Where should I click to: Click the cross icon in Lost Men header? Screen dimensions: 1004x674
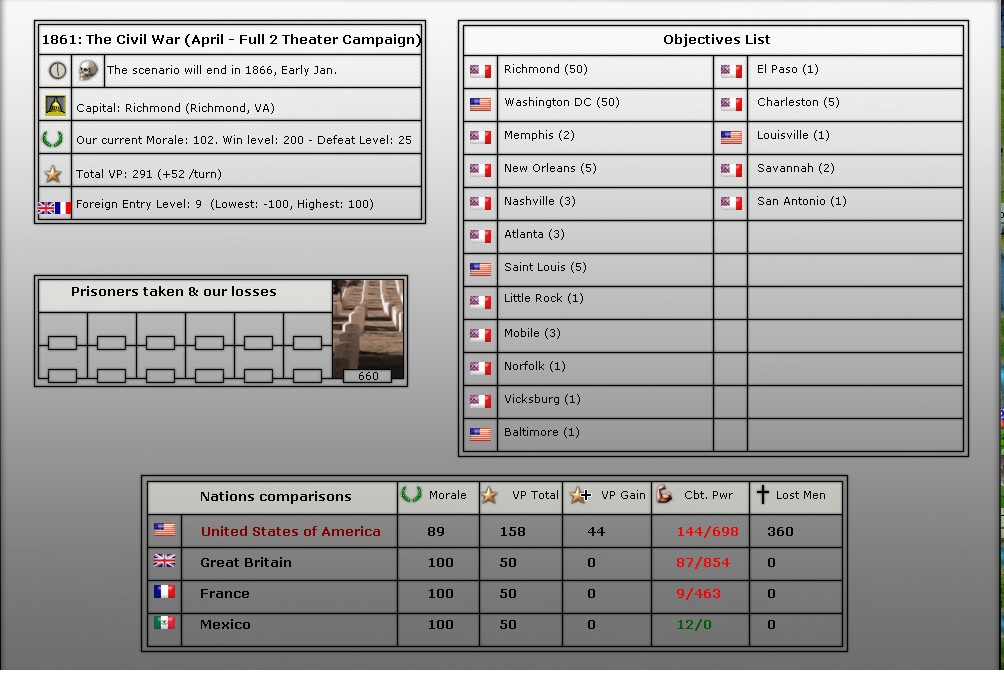pyautogui.click(x=762, y=495)
